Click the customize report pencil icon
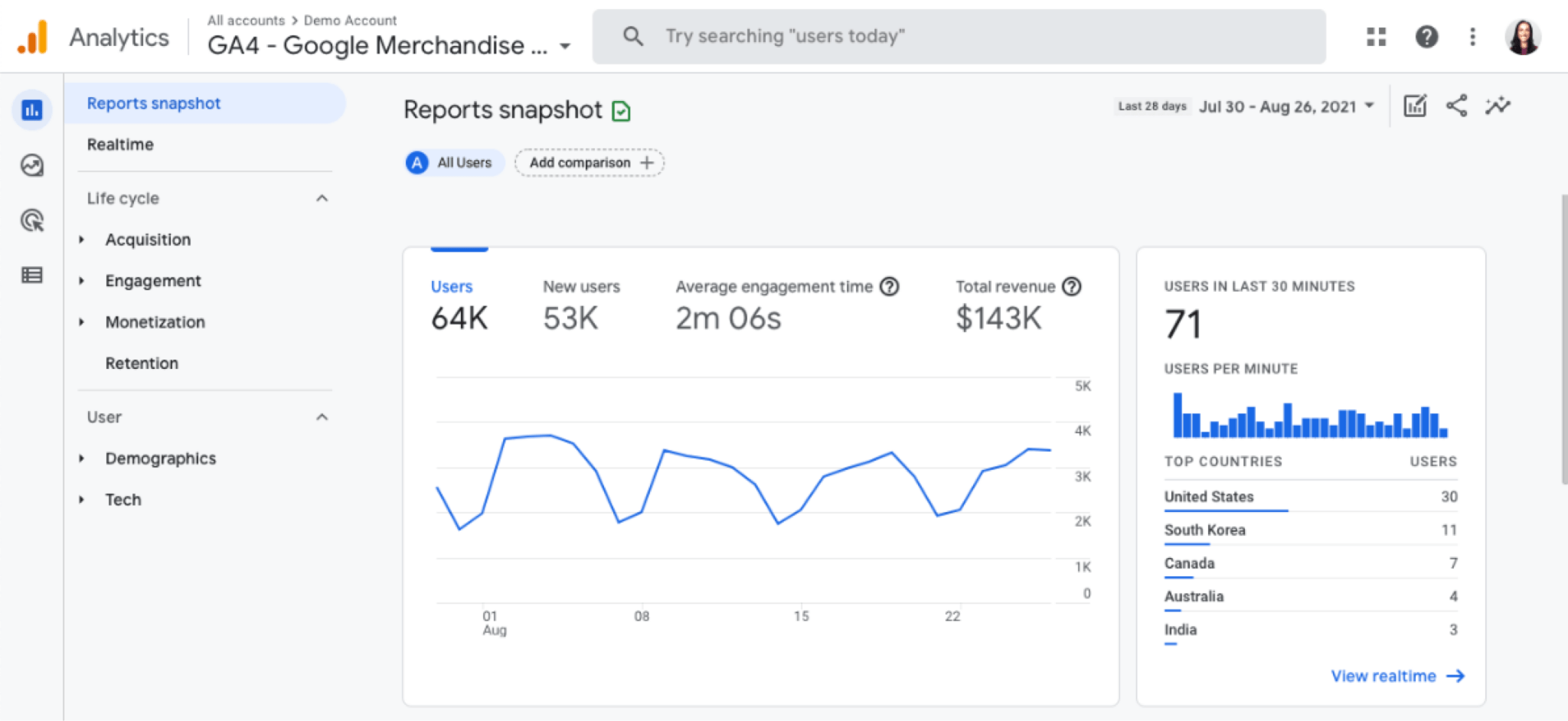Viewport: 1568px width, 721px height. 1415,106
